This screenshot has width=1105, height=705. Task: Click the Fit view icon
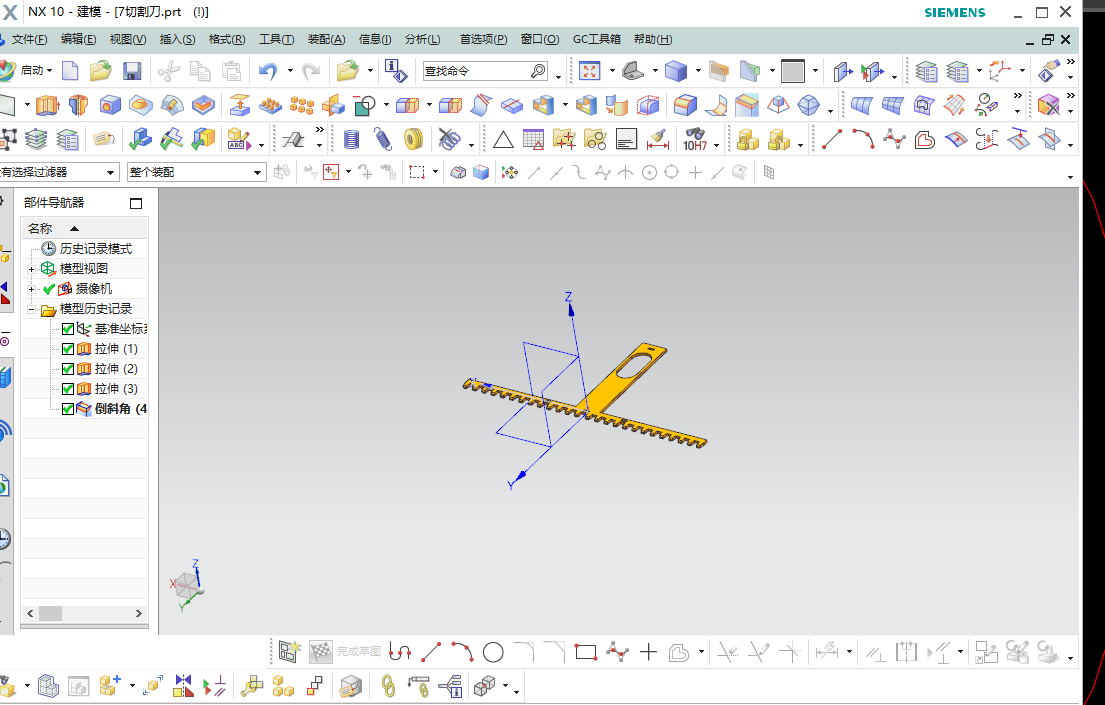[590, 71]
